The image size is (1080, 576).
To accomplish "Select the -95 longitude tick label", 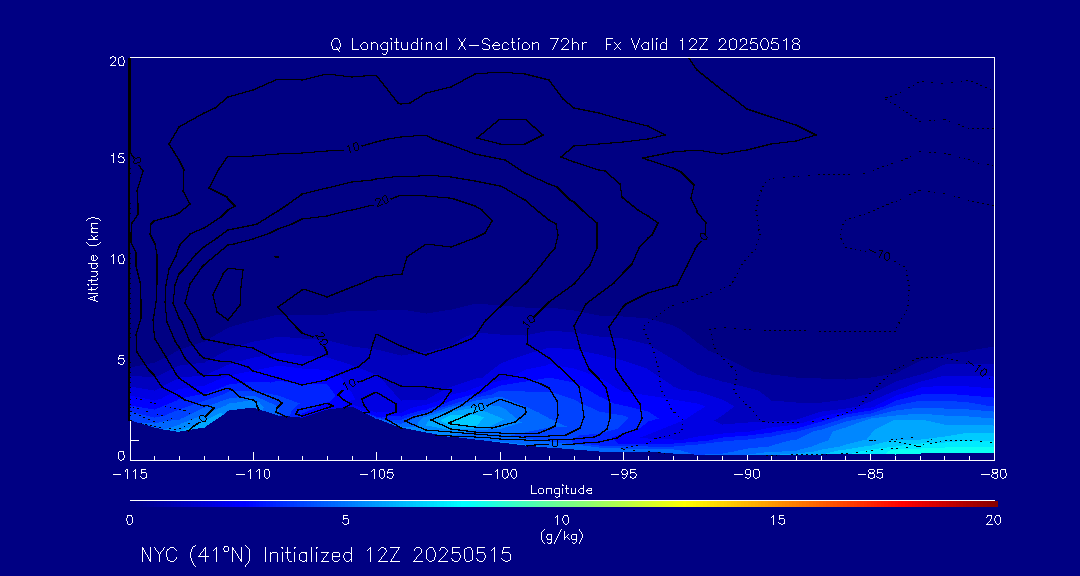I will point(623,474).
